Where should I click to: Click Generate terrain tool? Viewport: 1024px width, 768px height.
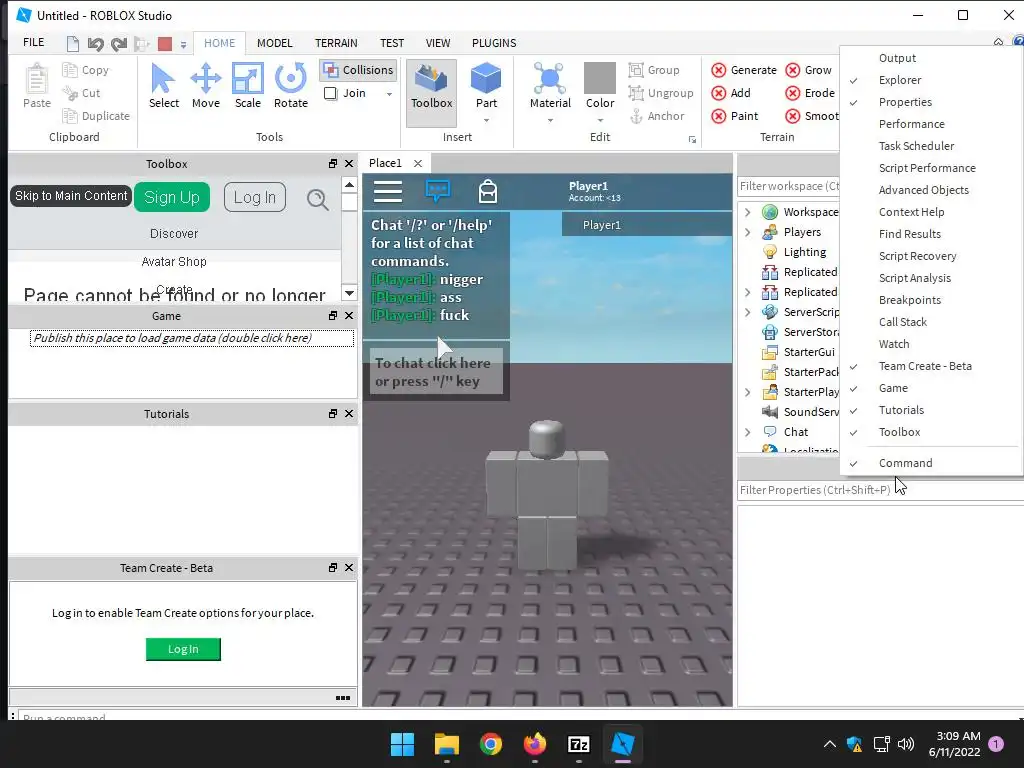coord(744,70)
